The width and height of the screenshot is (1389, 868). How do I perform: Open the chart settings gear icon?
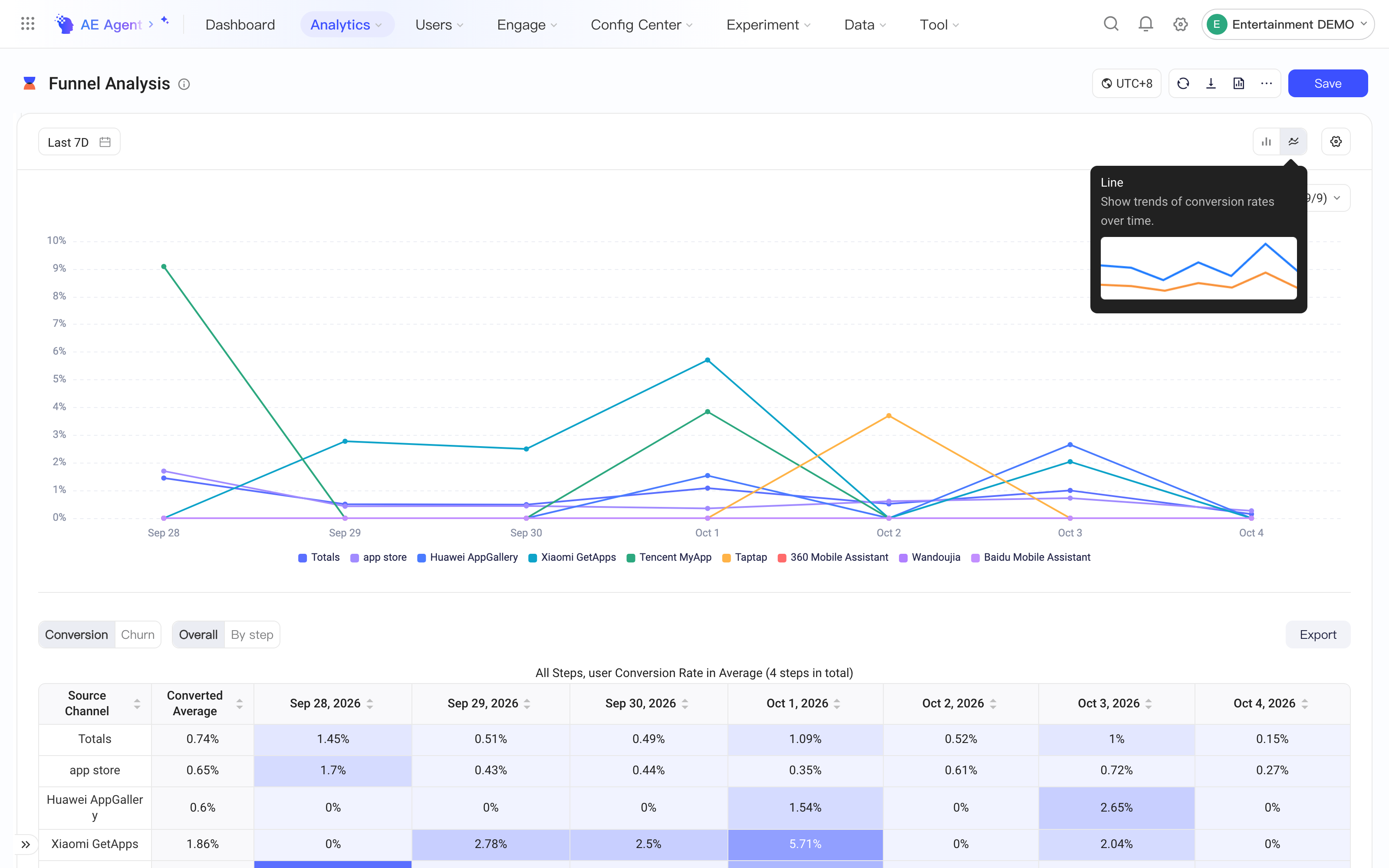(x=1336, y=142)
